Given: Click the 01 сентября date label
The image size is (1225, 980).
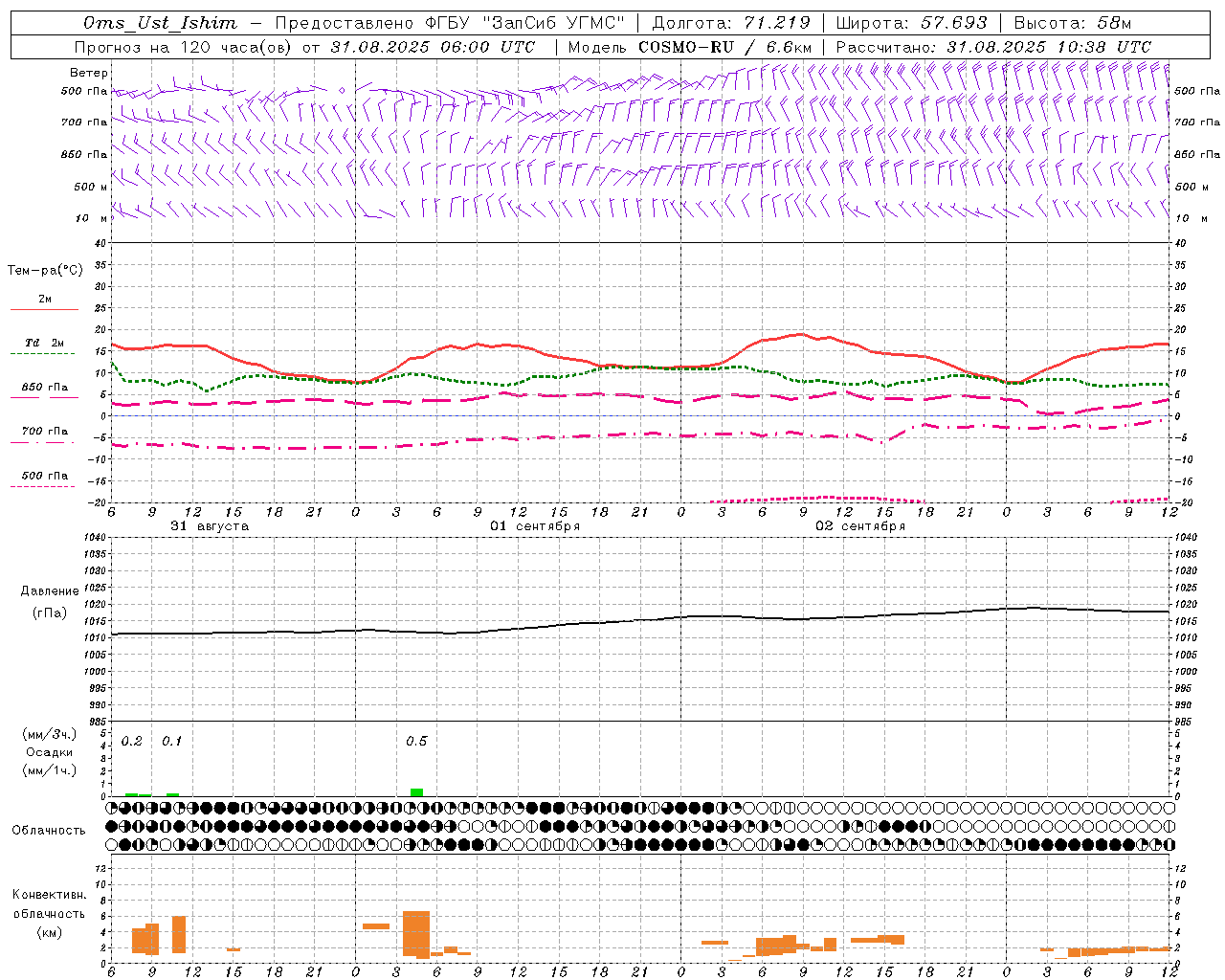Looking at the screenshot, I should pos(535,526).
